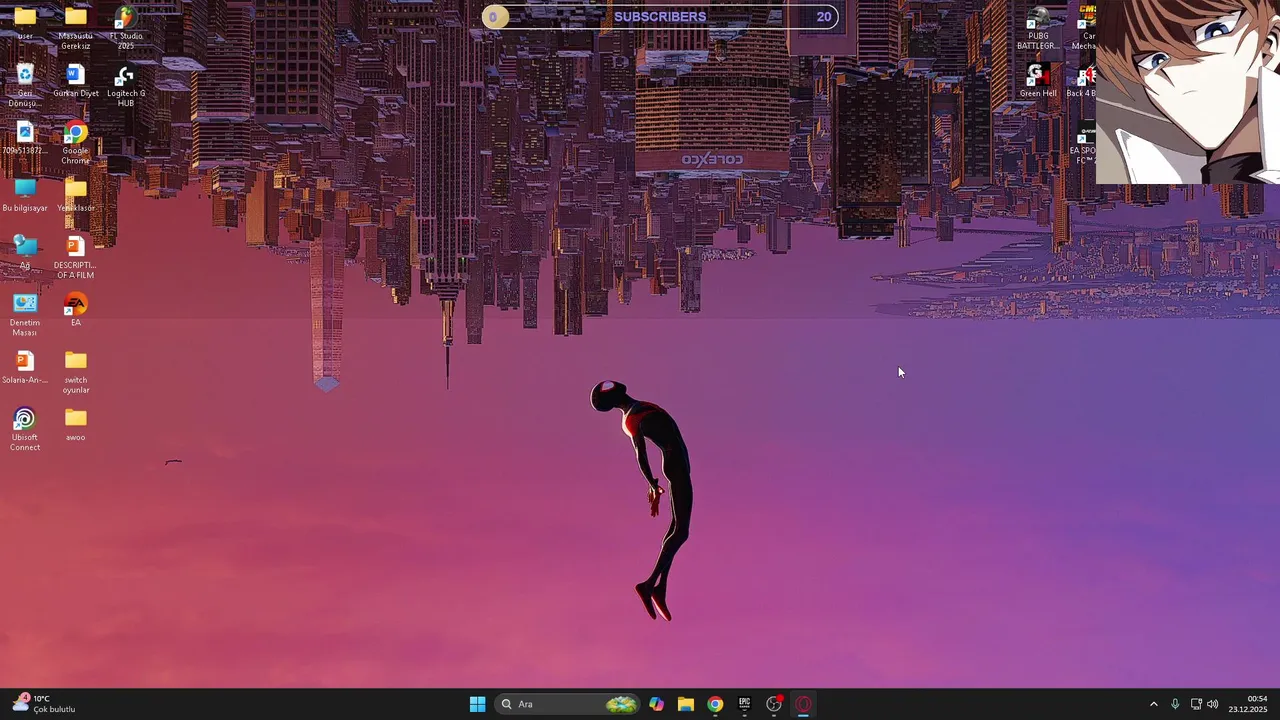Select the 709s51387 image file
Viewport: 1280px width, 720px height.
click(x=25, y=138)
